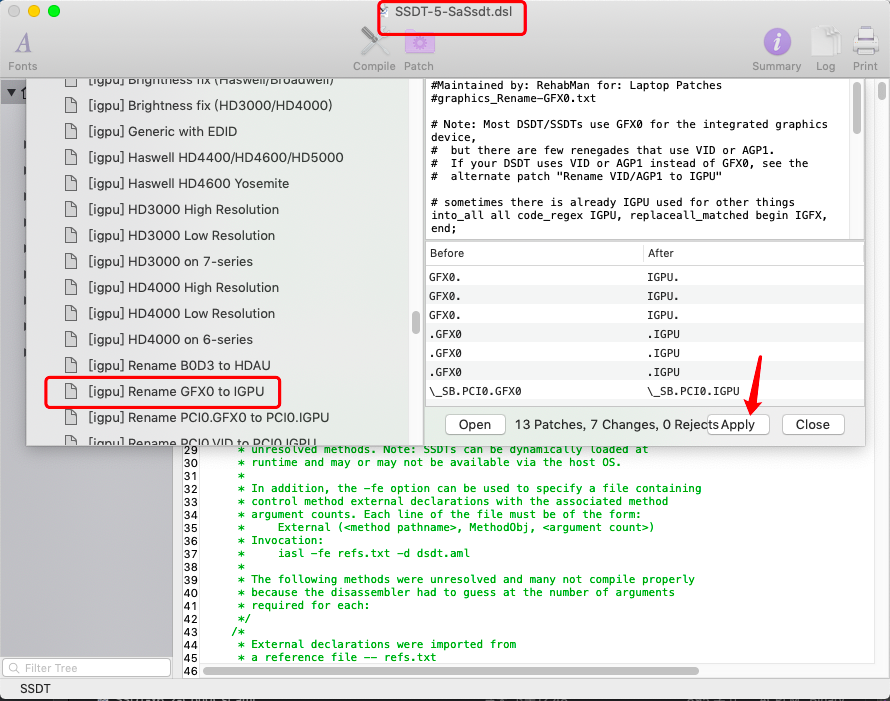Viewport: 890px width, 701px height.
Task: Click the search icon in Filter Tree
Action: click(x=14, y=668)
